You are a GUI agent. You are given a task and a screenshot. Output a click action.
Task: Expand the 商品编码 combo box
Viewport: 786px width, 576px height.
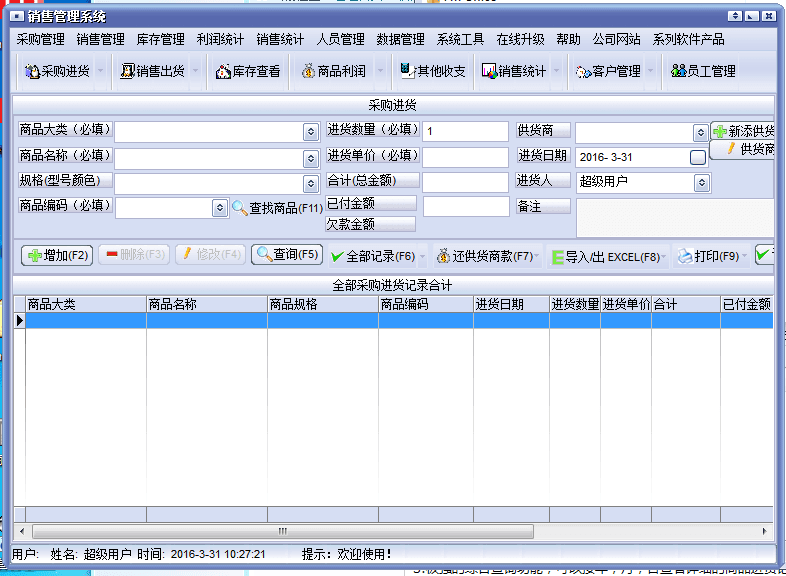(x=220, y=207)
